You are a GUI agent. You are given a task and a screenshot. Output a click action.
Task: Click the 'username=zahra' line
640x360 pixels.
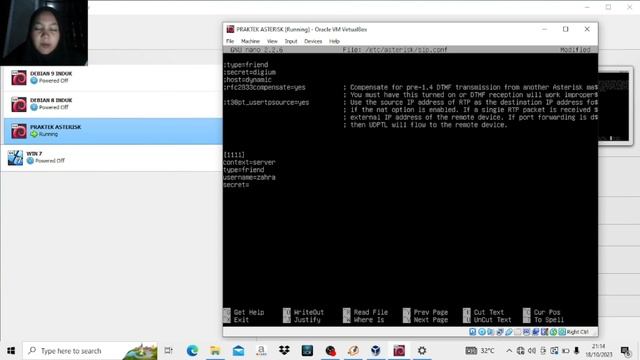point(249,177)
